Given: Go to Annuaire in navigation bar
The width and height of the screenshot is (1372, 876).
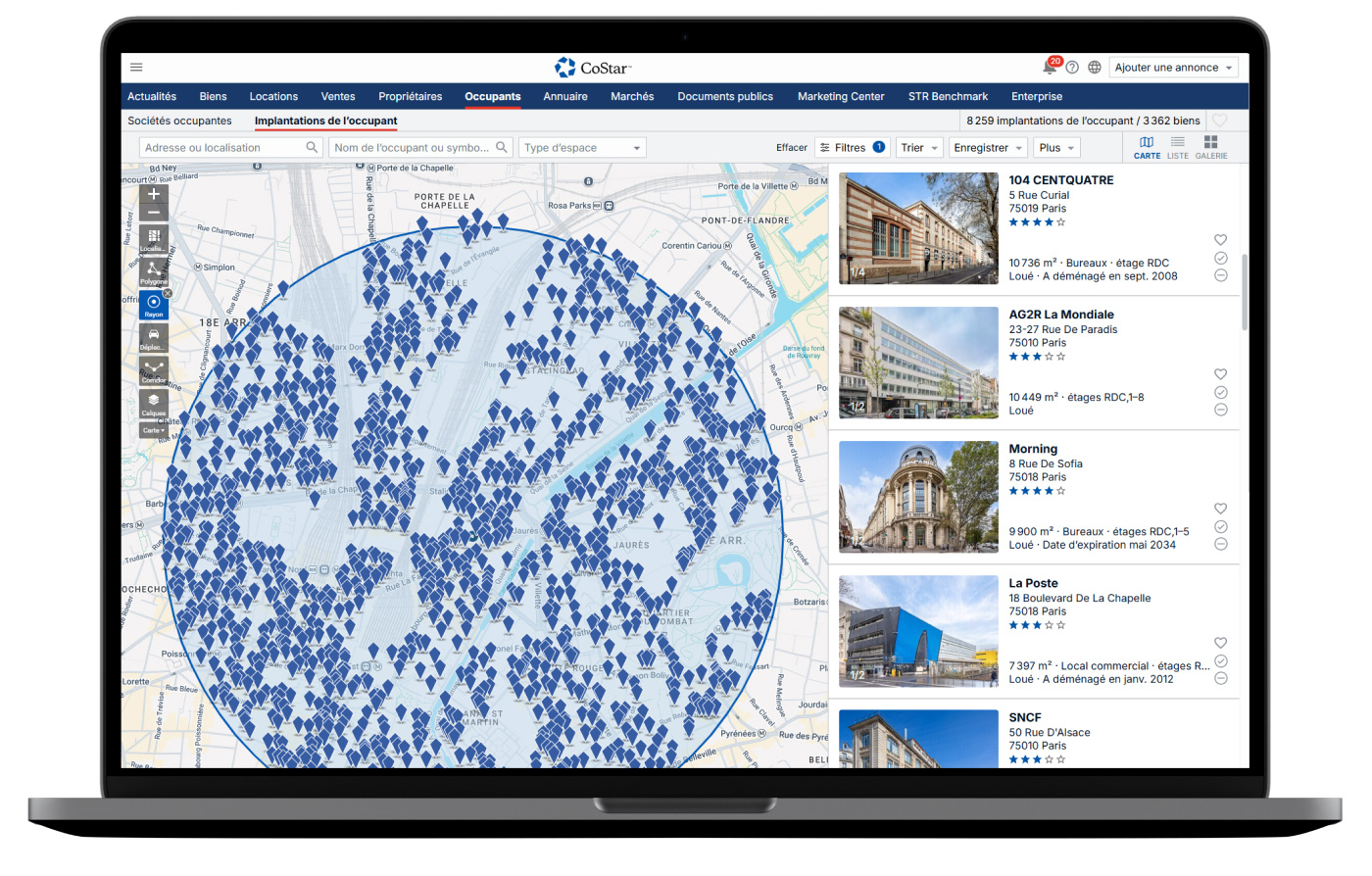Looking at the screenshot, I should click(x=565, y=96).
